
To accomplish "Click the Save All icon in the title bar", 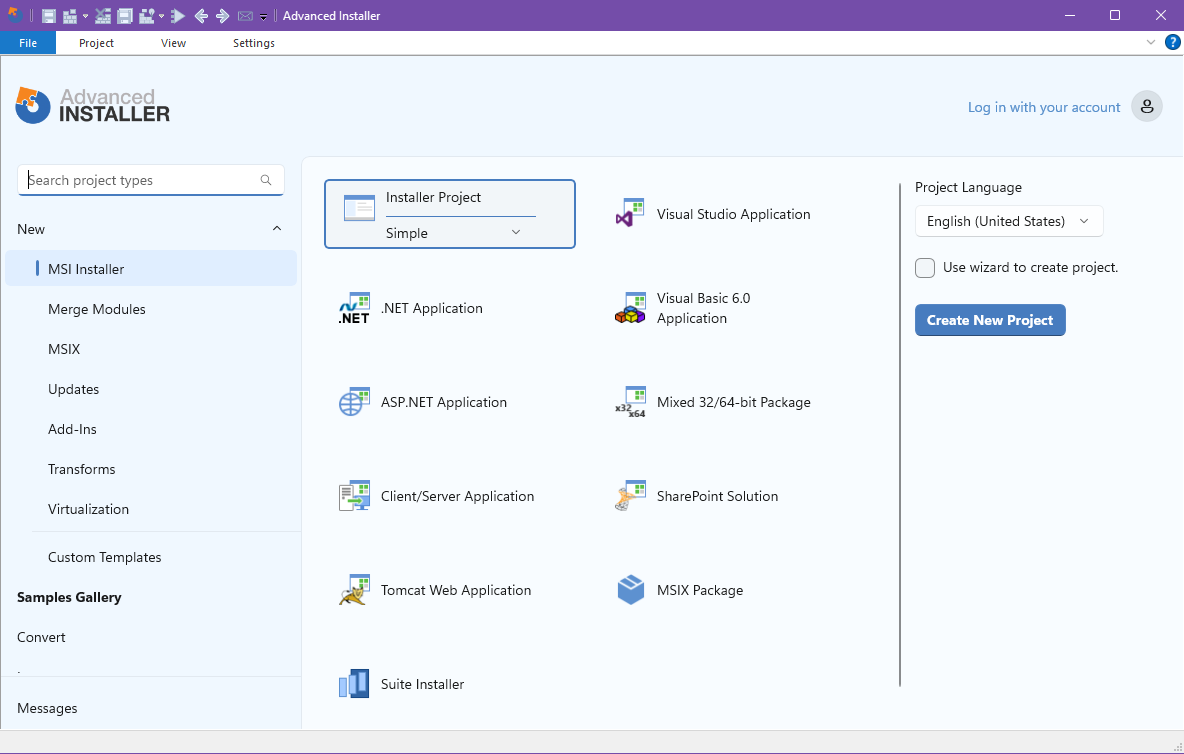I will click(125, 16).
